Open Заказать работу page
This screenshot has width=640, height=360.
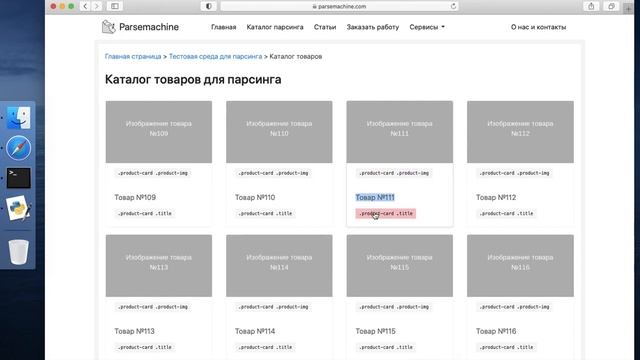(x=373, y=27)
